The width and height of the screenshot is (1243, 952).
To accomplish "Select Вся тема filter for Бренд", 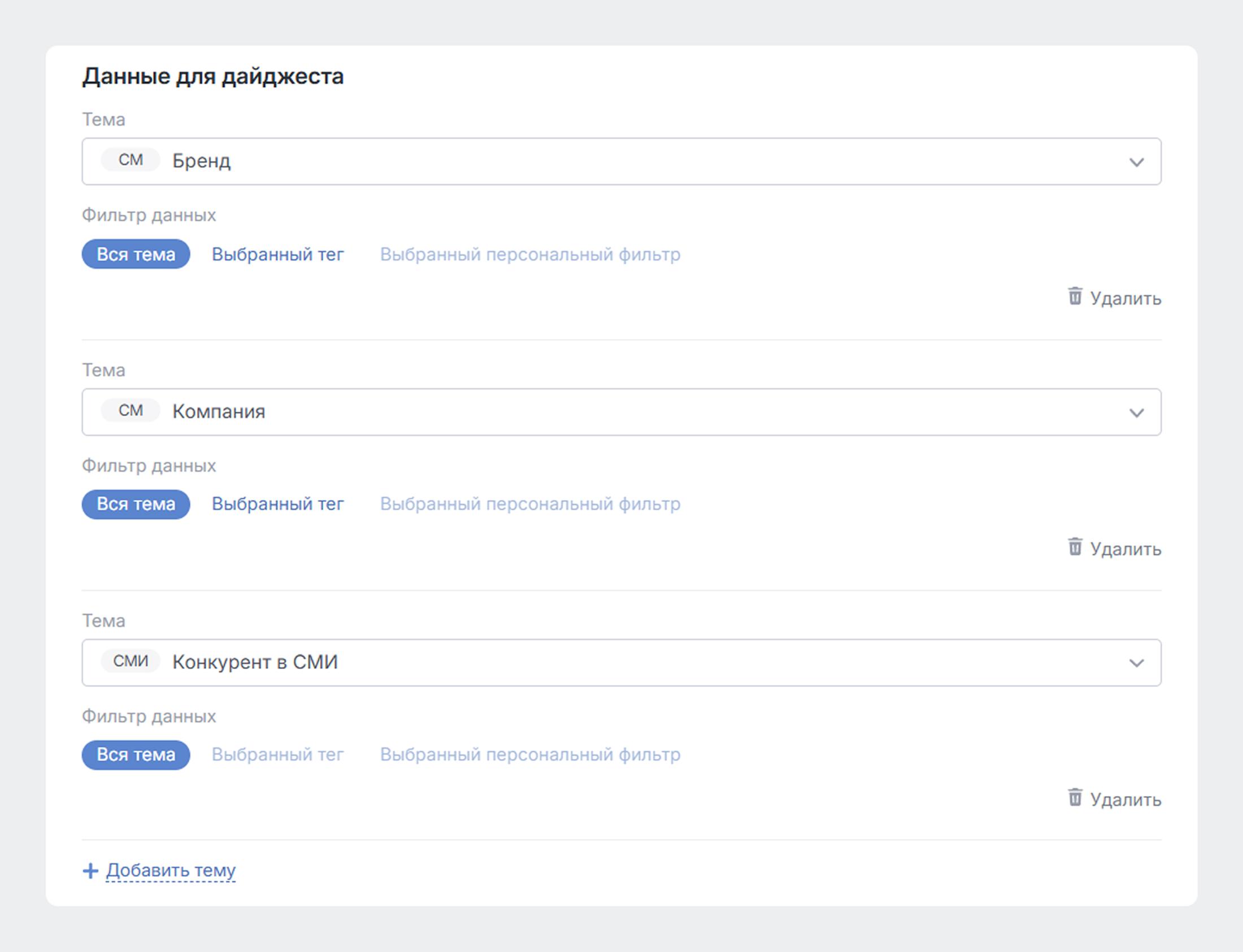I will pos(136,254).
